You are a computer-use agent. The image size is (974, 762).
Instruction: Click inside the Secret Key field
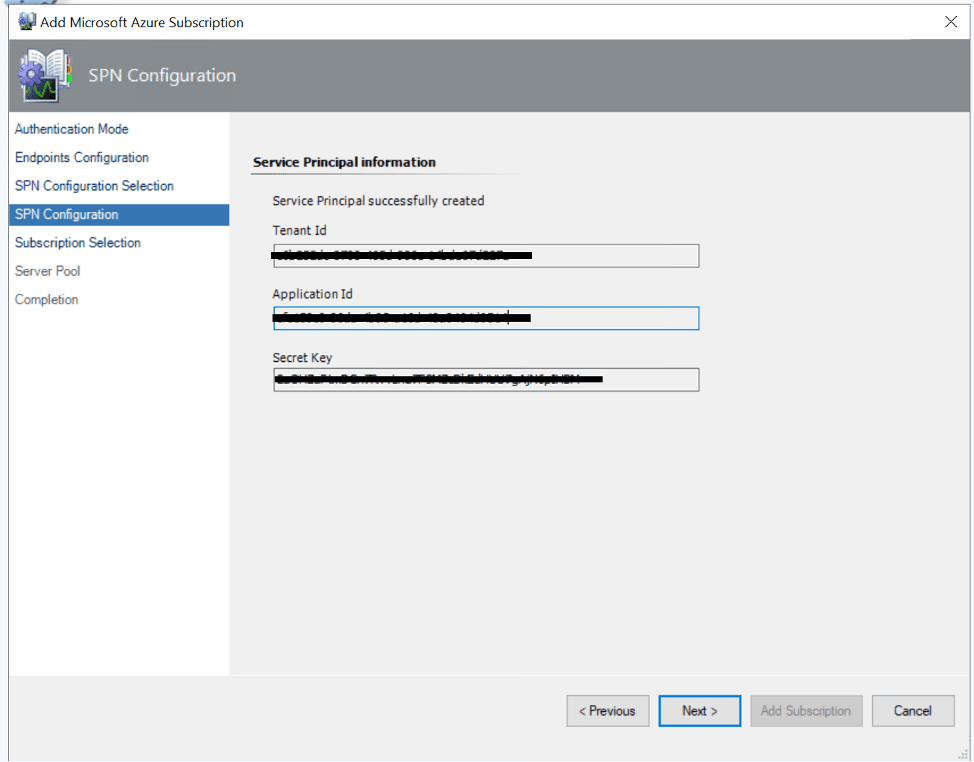pyautogui.click(x=486, y=379)
